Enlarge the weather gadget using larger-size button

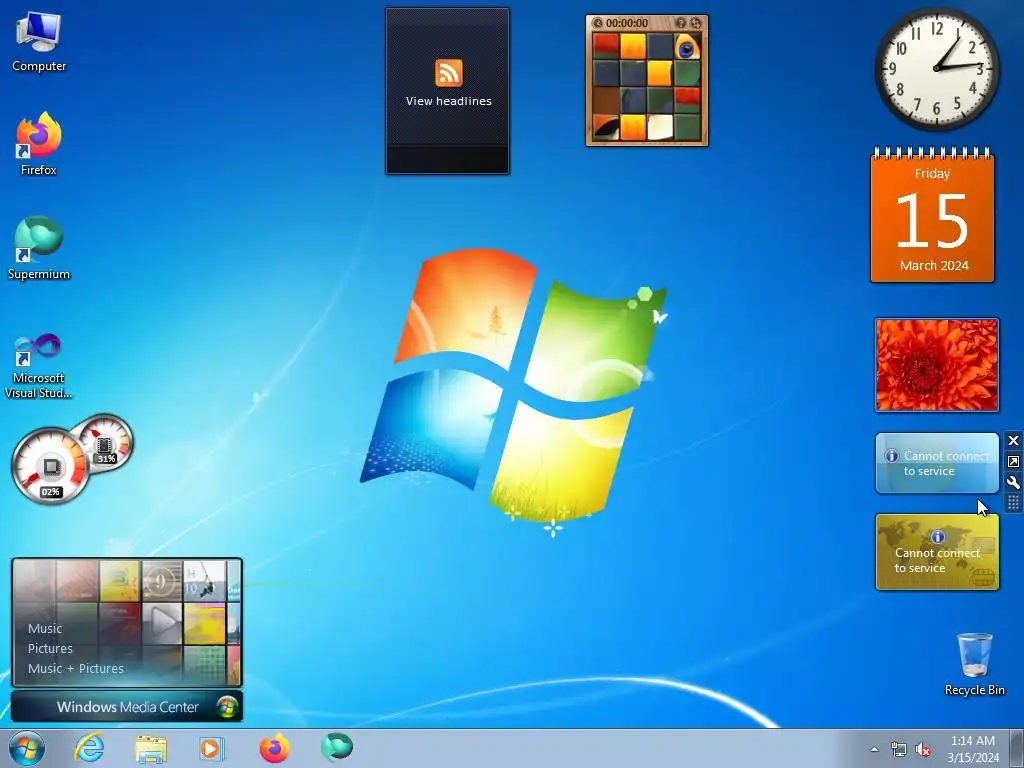pos(1014,462)
